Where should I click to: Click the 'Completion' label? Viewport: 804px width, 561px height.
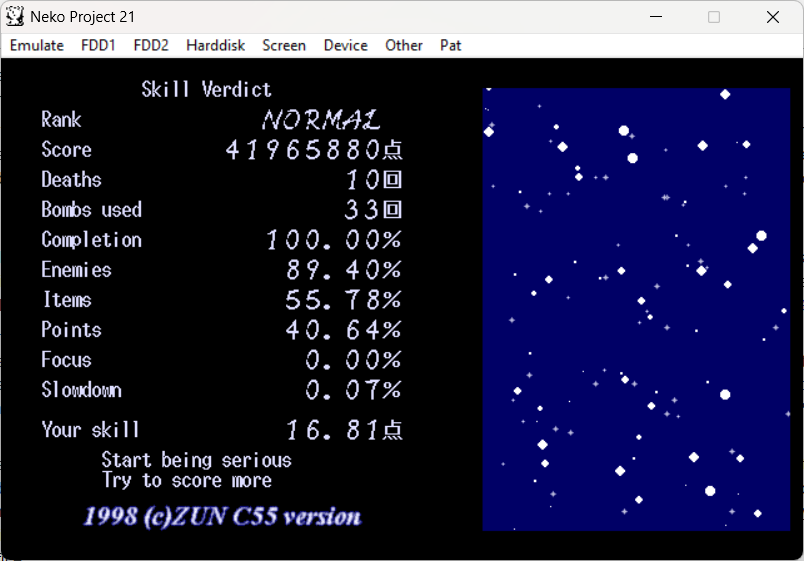point(91,239)
